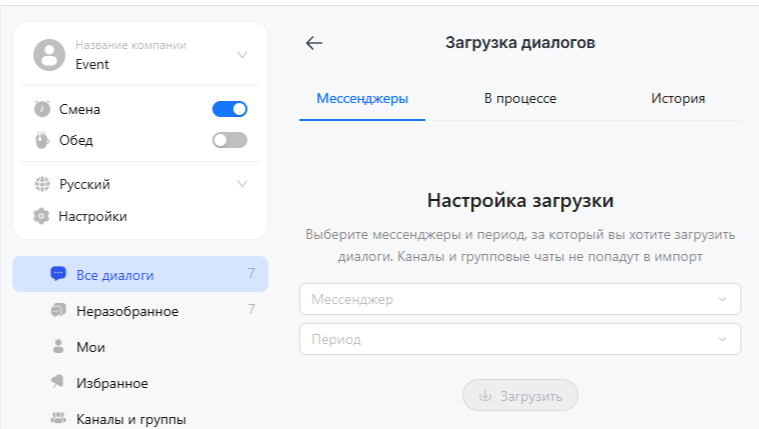Select the Мессенджеры tab

point(362,98)
